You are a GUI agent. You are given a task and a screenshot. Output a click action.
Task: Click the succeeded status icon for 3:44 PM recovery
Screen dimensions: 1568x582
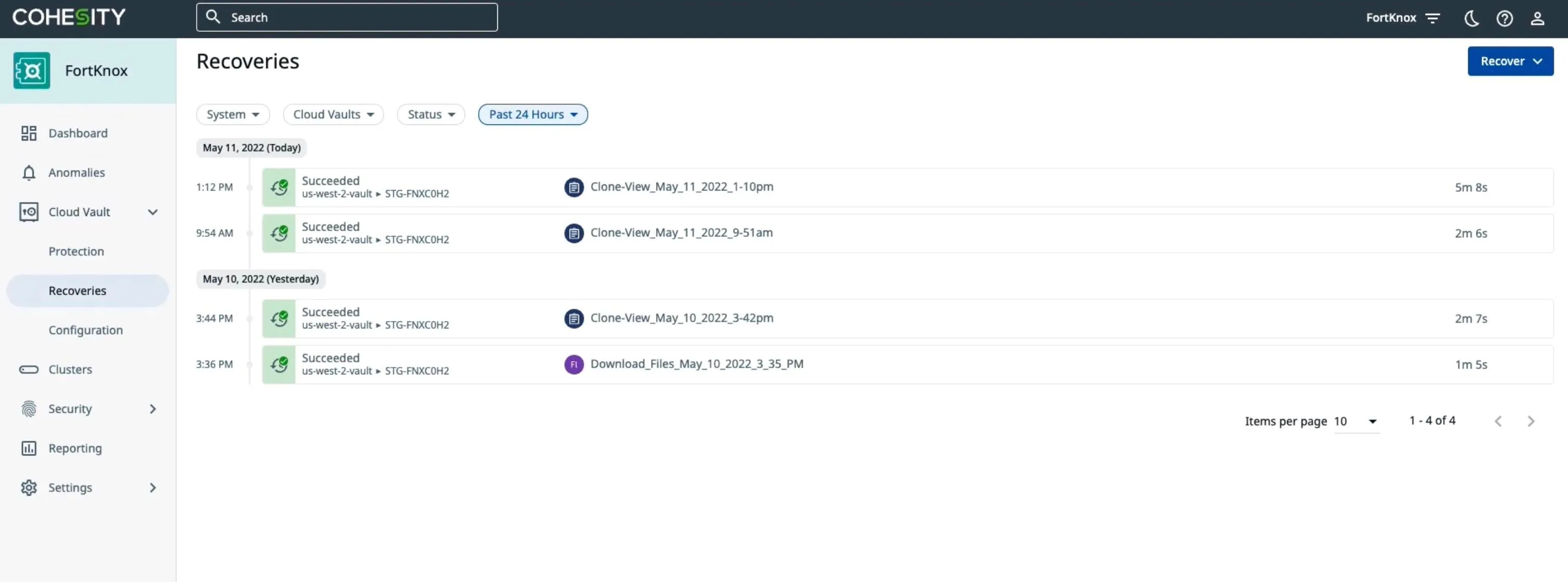click(x=279, y=319)
